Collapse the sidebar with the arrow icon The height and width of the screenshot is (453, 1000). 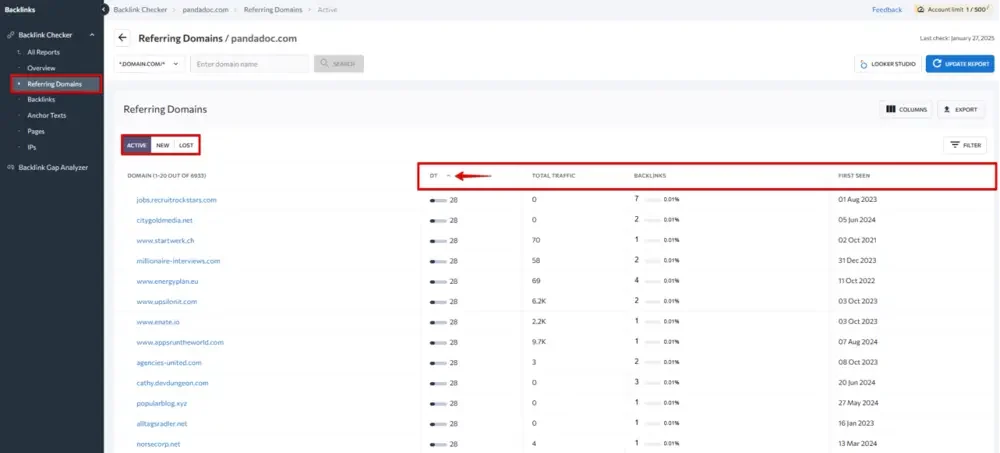pos(105,10)
